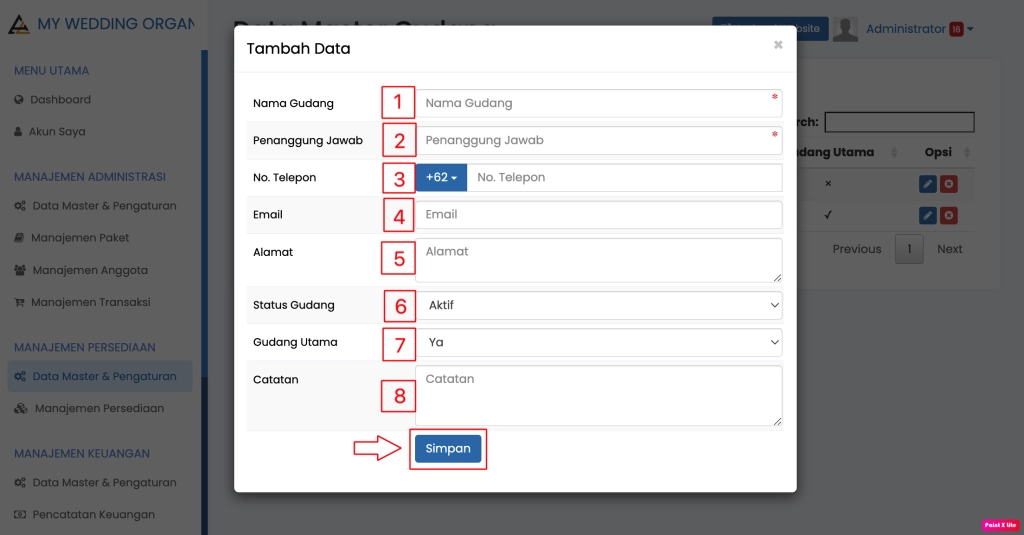
Task: Click the red delete icon in first row
Action: 949,184
